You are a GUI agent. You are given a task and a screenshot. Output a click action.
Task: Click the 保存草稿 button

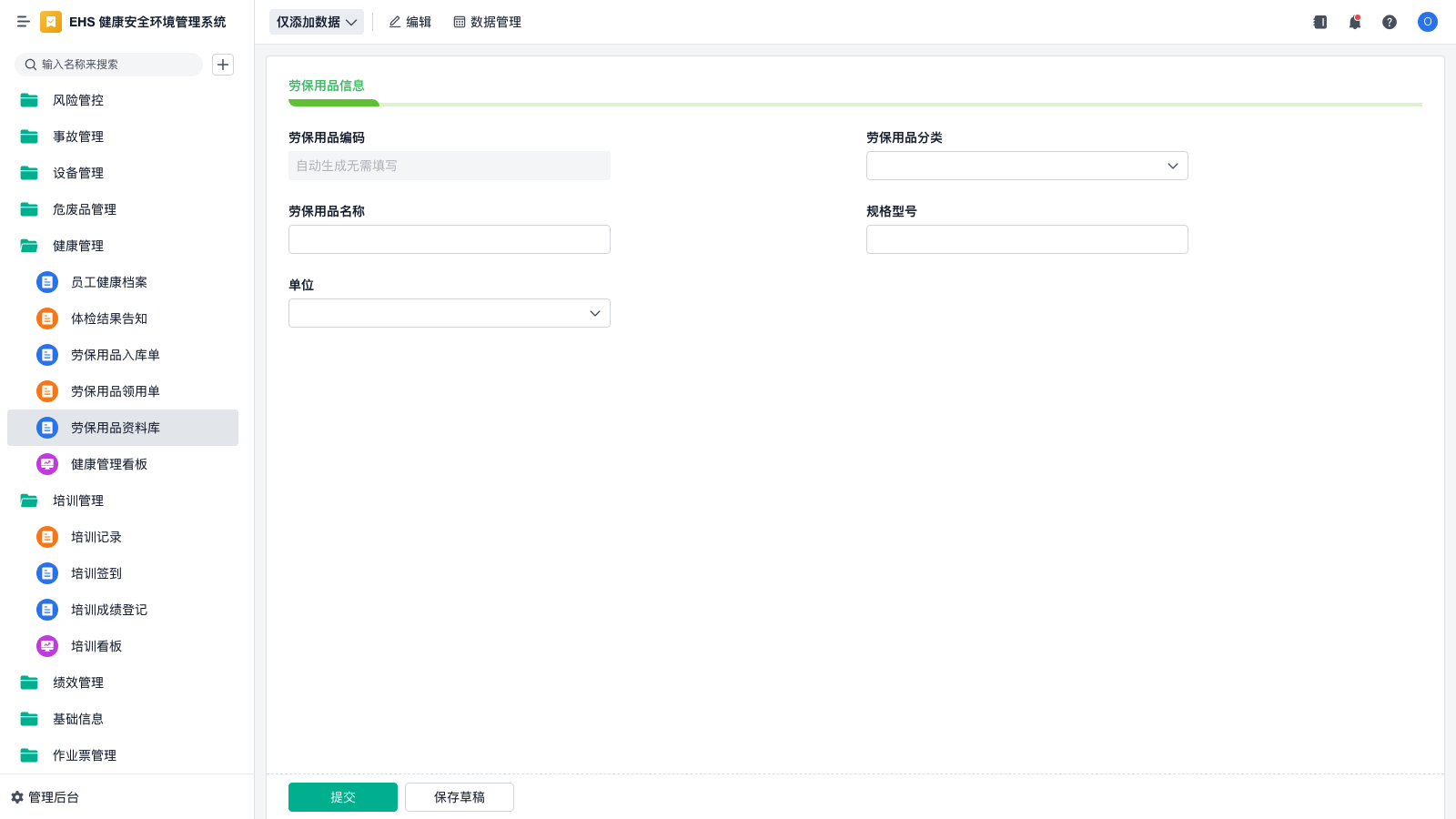coord(459,797)
